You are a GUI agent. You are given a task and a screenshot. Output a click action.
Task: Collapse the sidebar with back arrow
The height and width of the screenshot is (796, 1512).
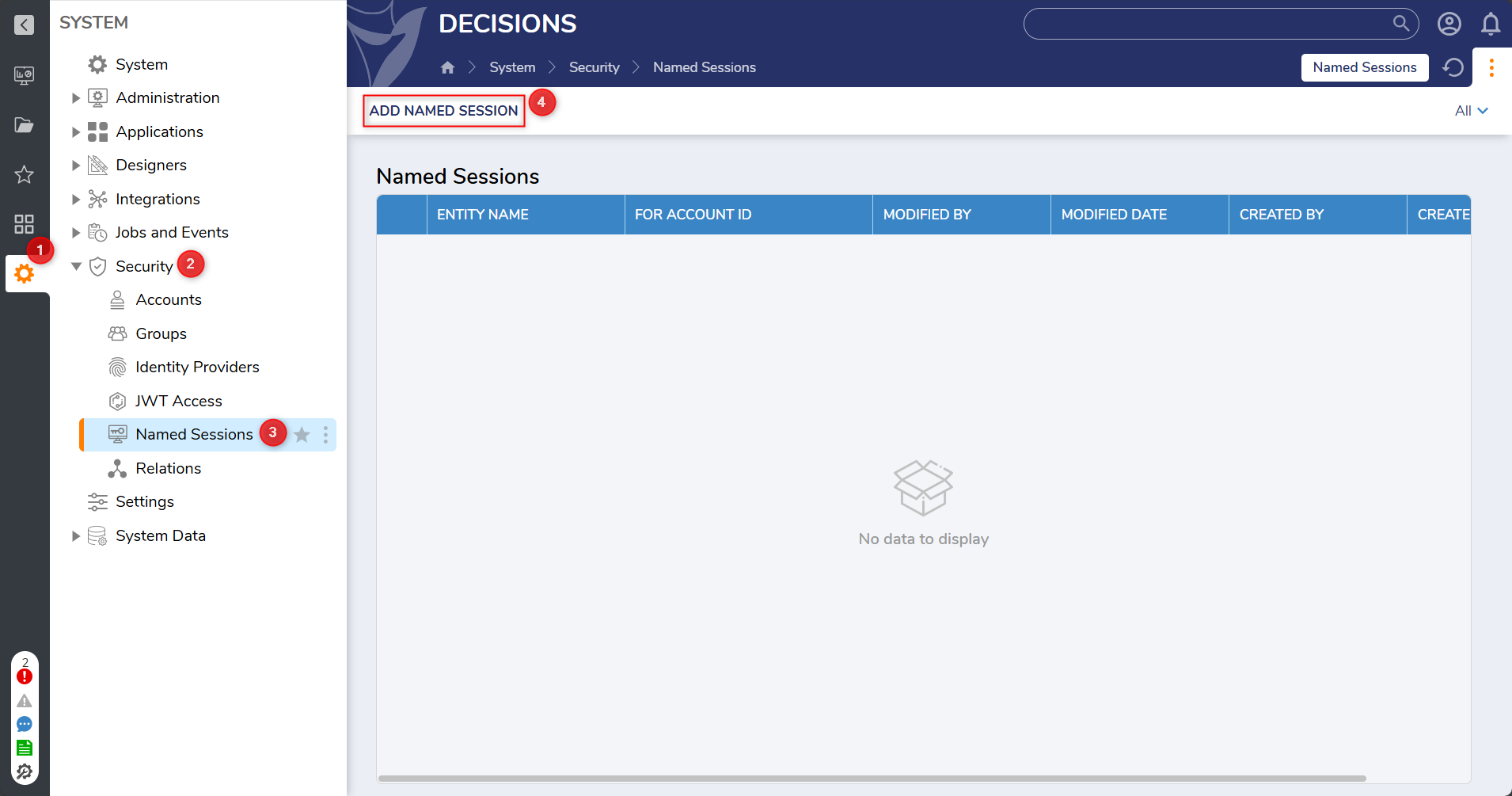pyautogui.click(x=24, y=25)
